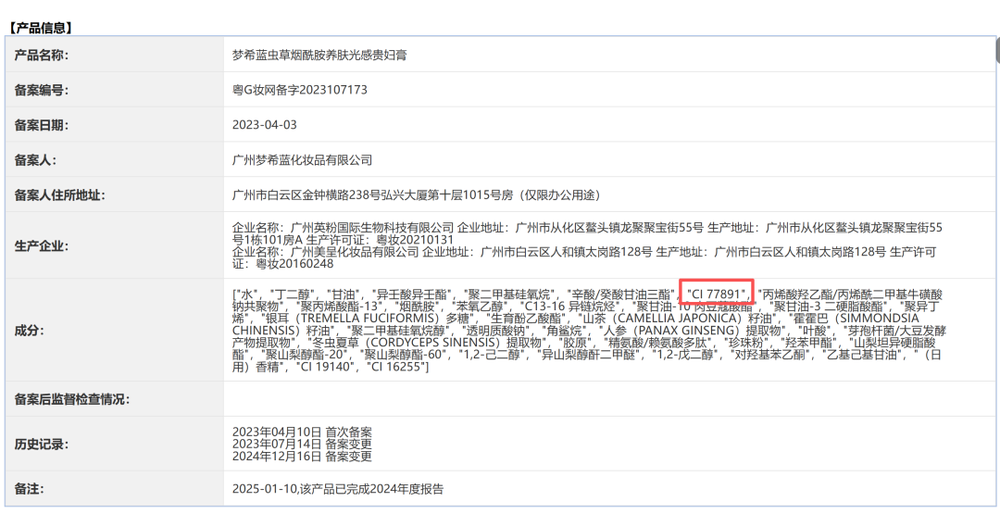
Task: Select the 备案后监督检查情况 row label
Action: (71, 400)
